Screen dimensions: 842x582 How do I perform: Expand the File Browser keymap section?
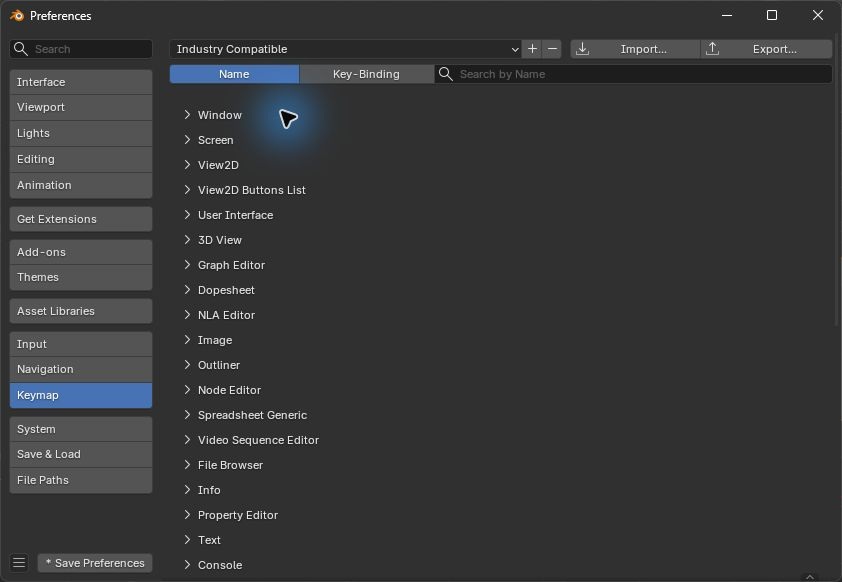click(x=187, y=464)
